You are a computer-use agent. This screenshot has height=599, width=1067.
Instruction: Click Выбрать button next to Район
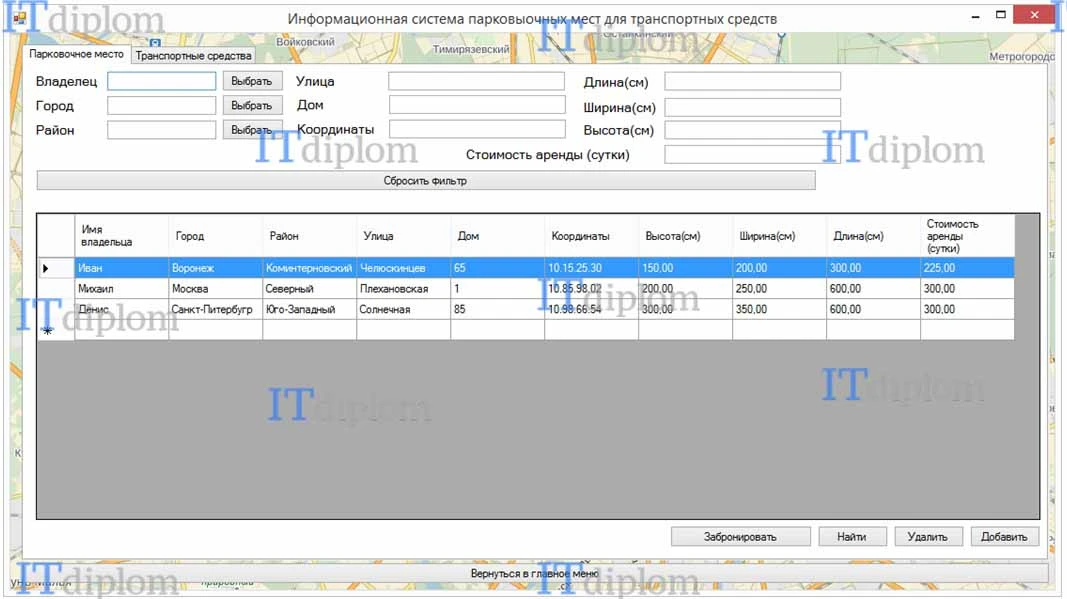click(252, 130)
